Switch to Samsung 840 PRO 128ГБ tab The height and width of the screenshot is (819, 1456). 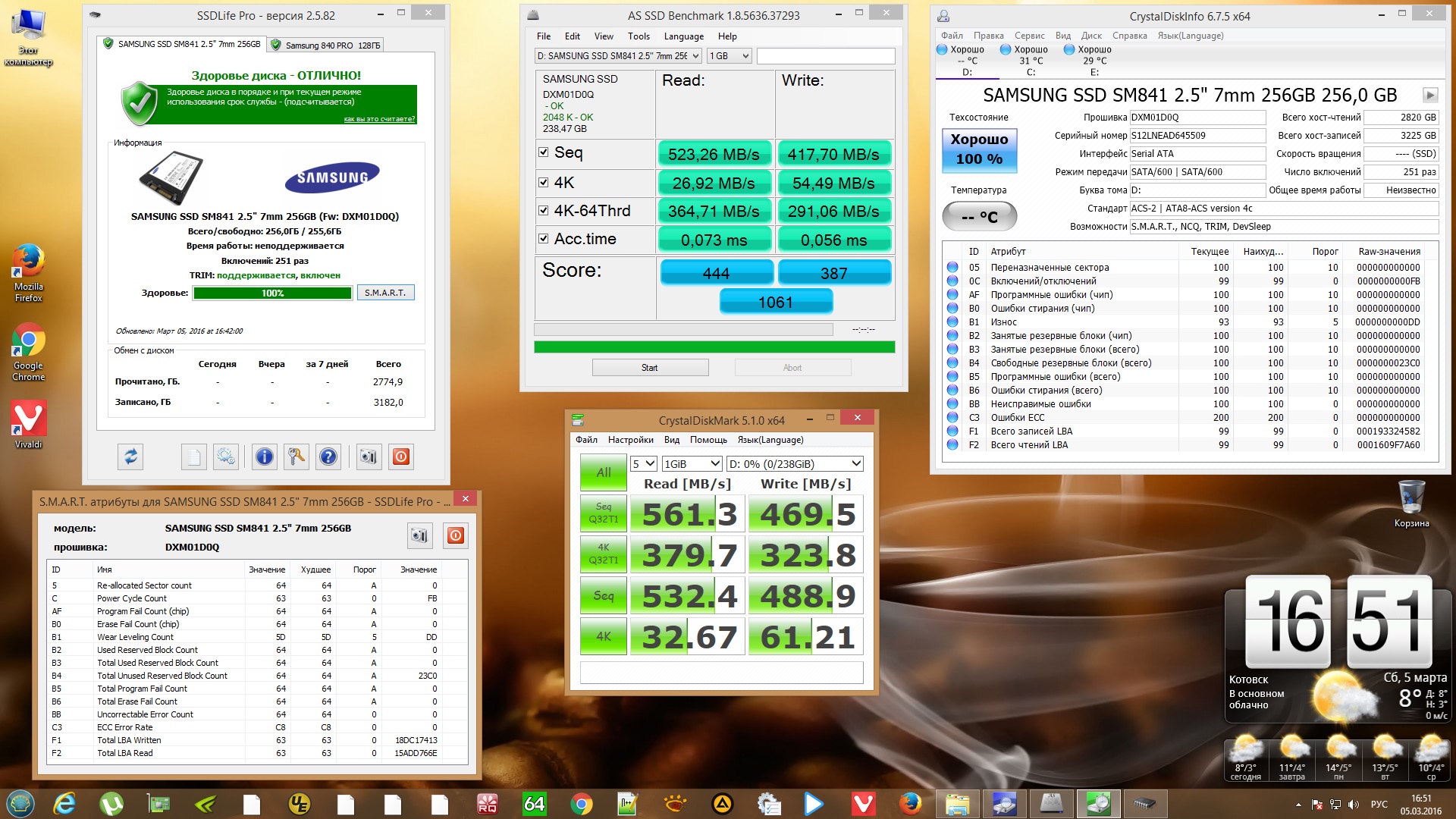327,45
